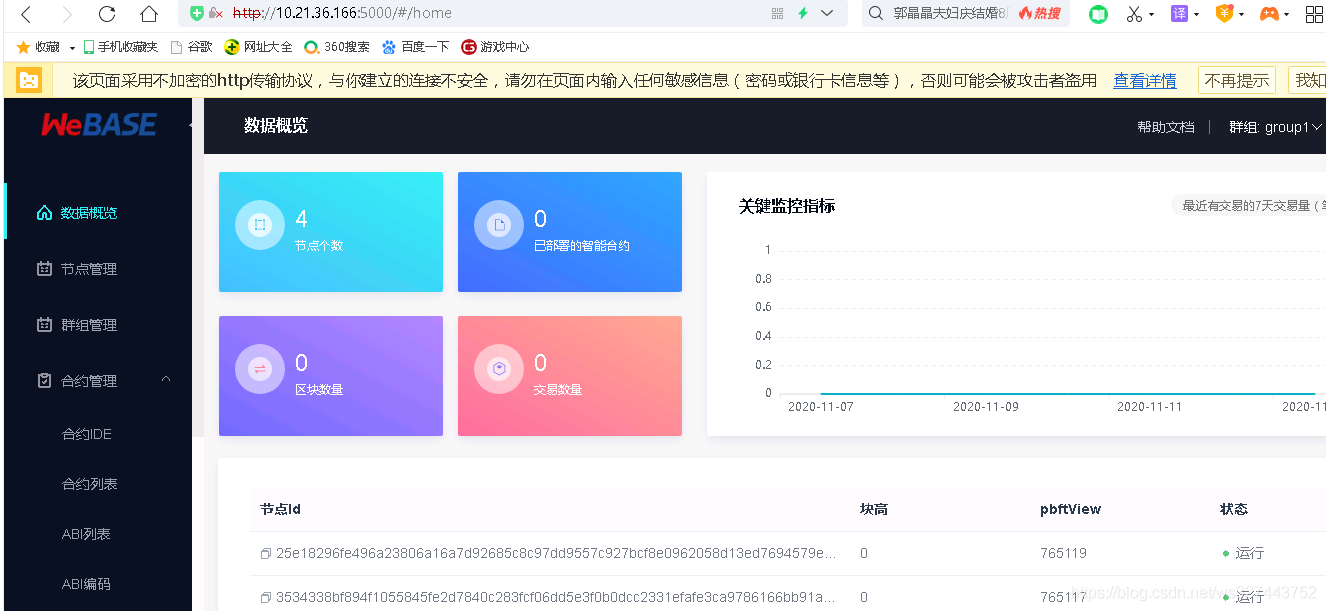
Task: Click the 帮助文档 help link
Action: pyautogui.click(x=1165, y=127)
